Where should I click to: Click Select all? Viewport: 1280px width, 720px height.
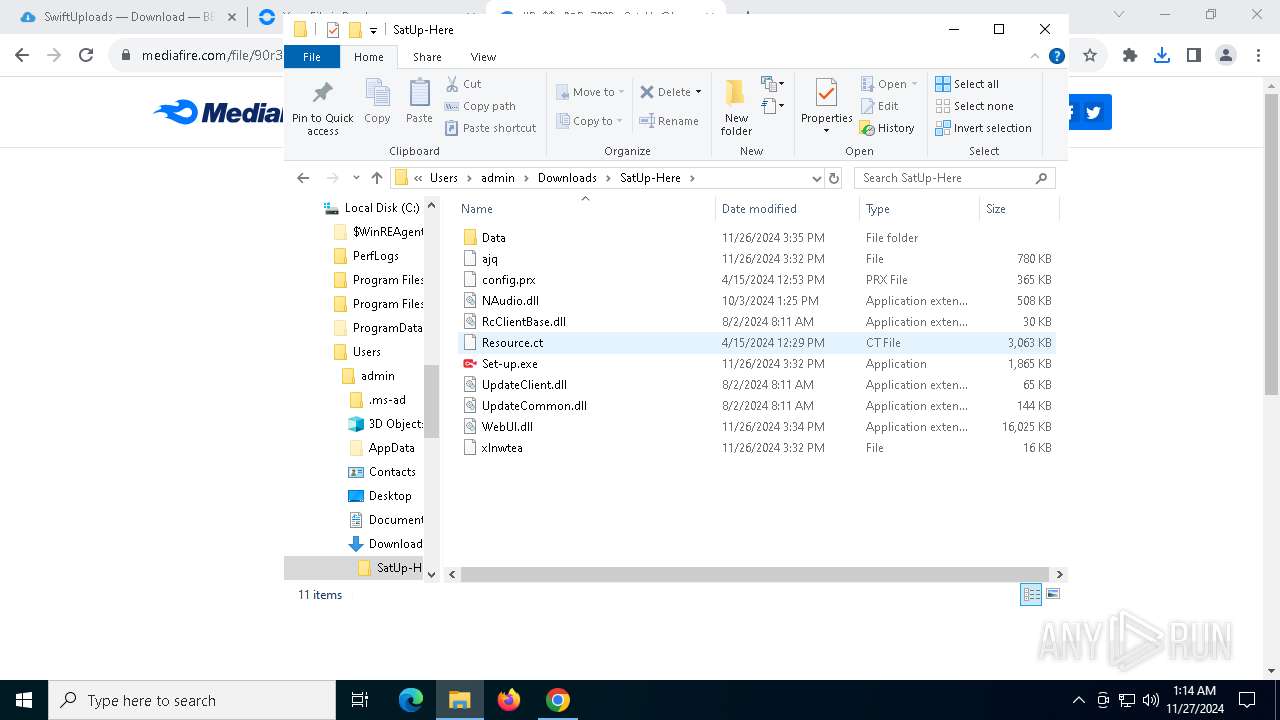tap(967, 84)
